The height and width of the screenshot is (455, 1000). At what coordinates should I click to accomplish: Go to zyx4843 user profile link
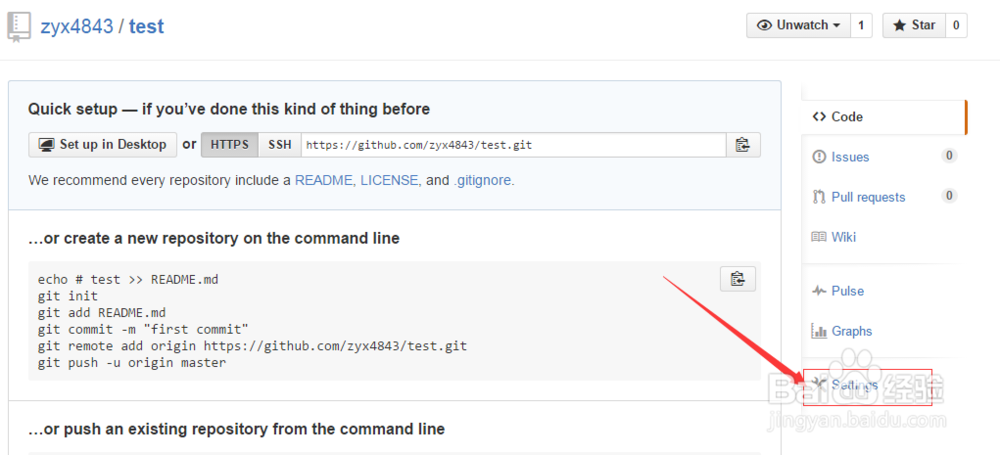coord(76,26)
